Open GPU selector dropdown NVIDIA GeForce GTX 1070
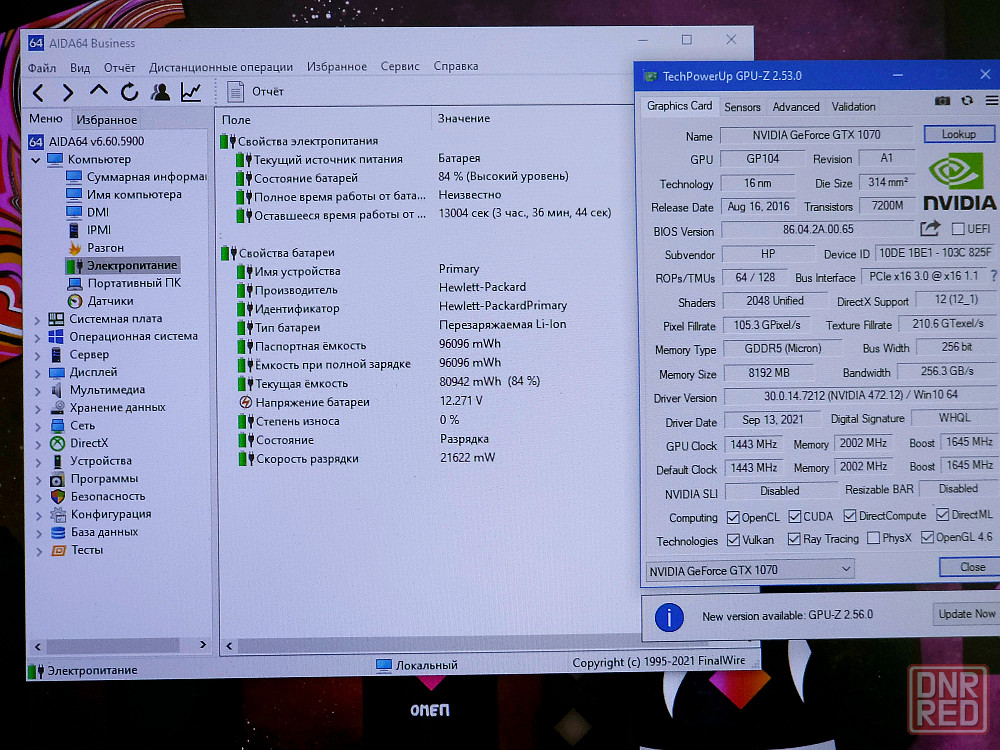Image resolution: width=1000 pixels, height=750 pixels. coord(750,570)
